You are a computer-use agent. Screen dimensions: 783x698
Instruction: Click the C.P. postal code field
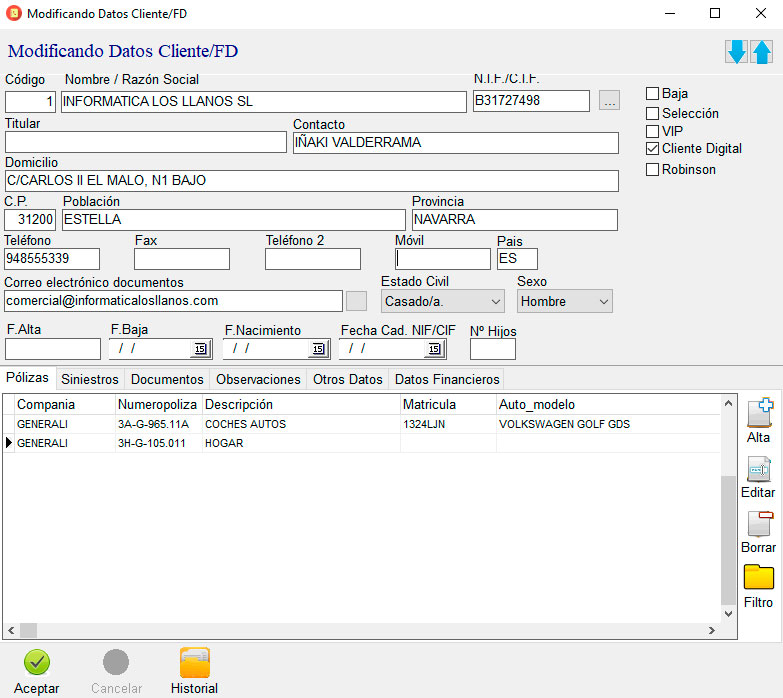(x=30, y=220)
